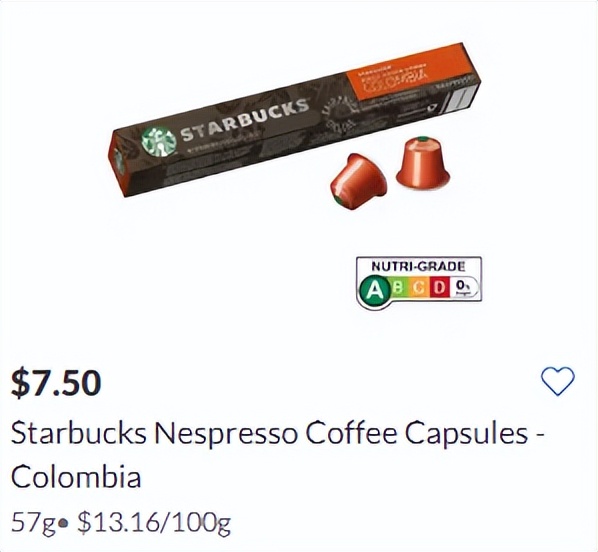Screen dimensions: 598x552
Task: Click the green Starbucks siren logo
Action: point(159,142)
